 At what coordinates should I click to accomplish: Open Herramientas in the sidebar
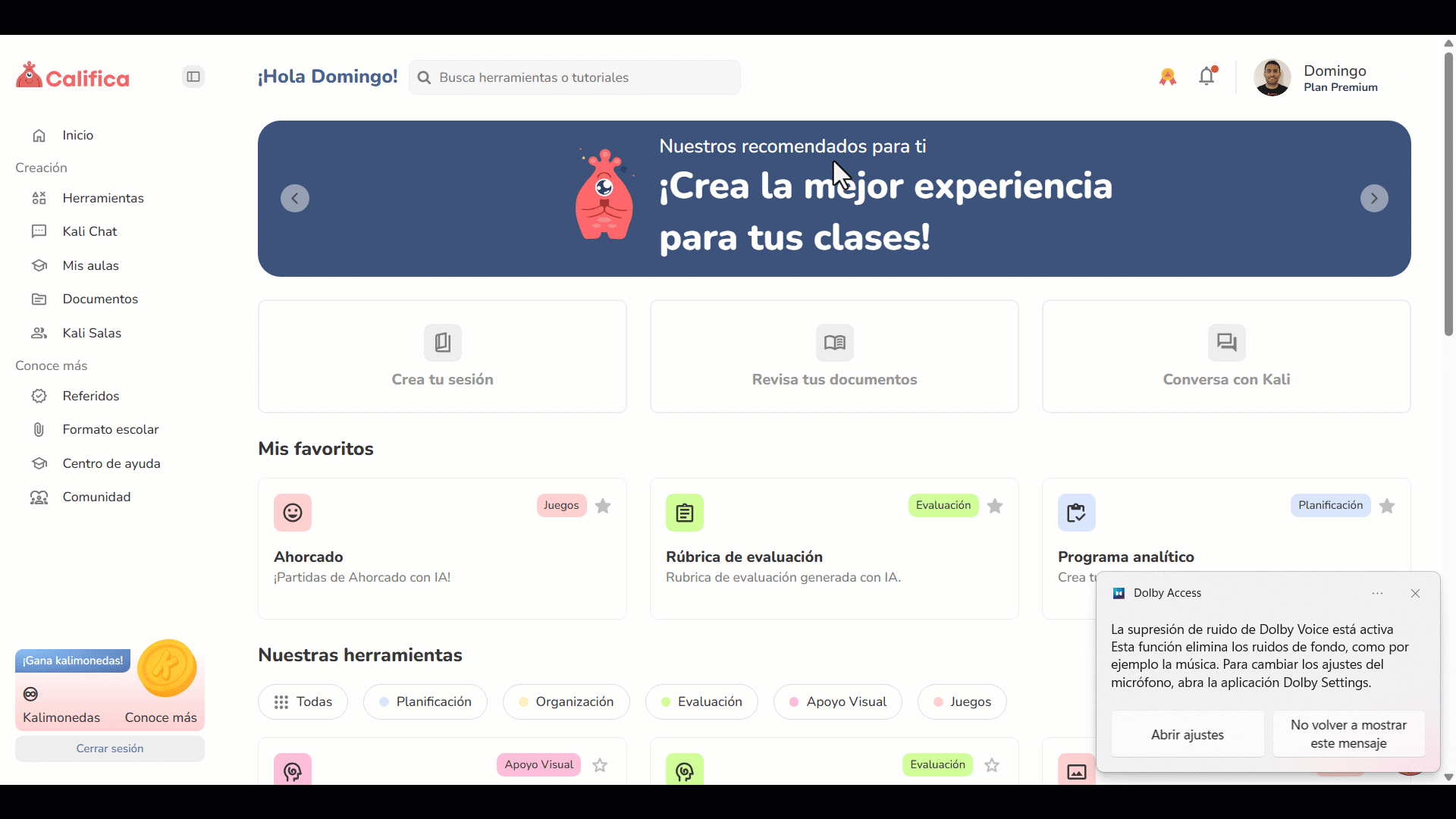tap(102, 198)
